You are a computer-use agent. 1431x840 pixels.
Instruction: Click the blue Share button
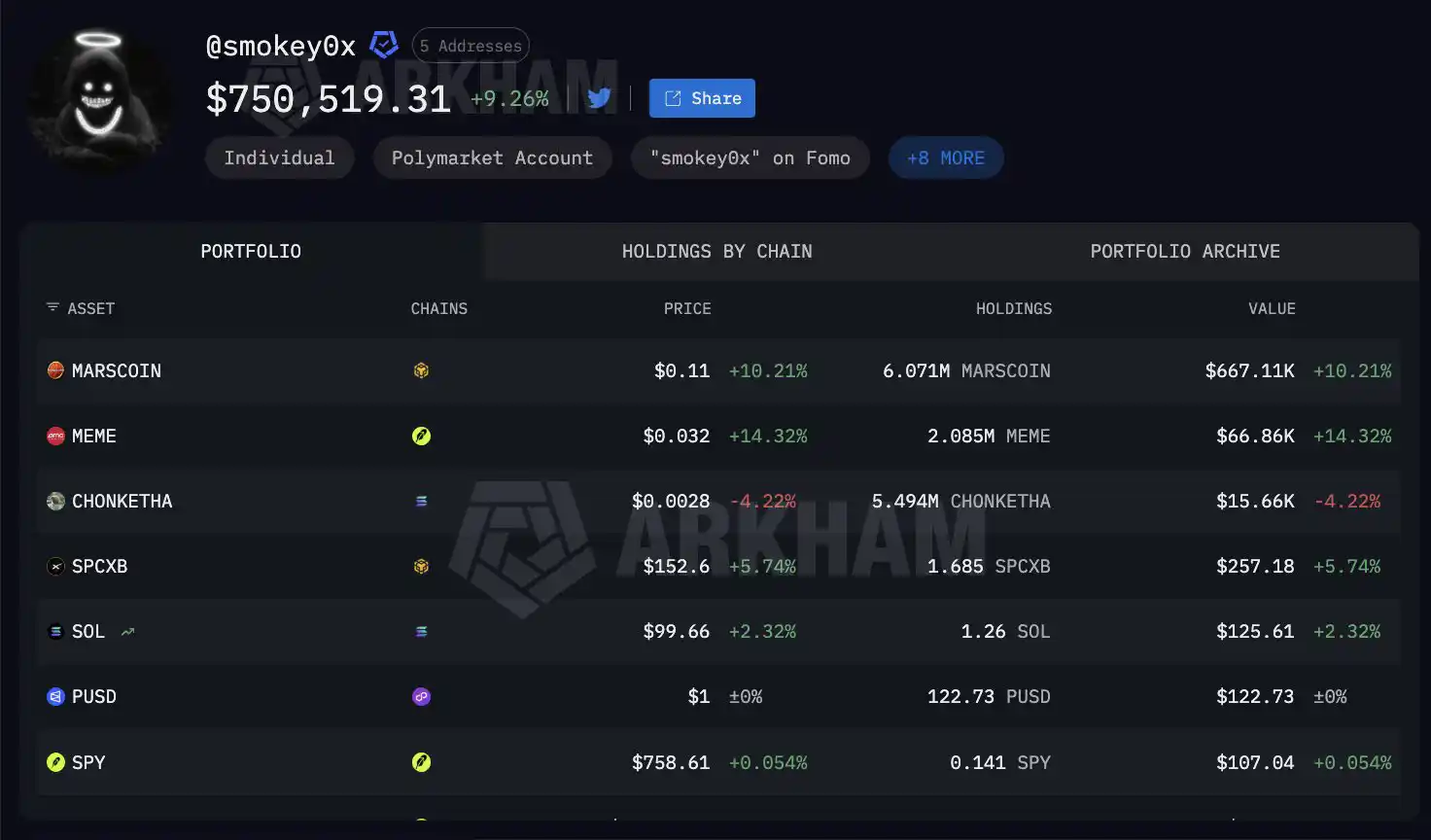point(702,98)
